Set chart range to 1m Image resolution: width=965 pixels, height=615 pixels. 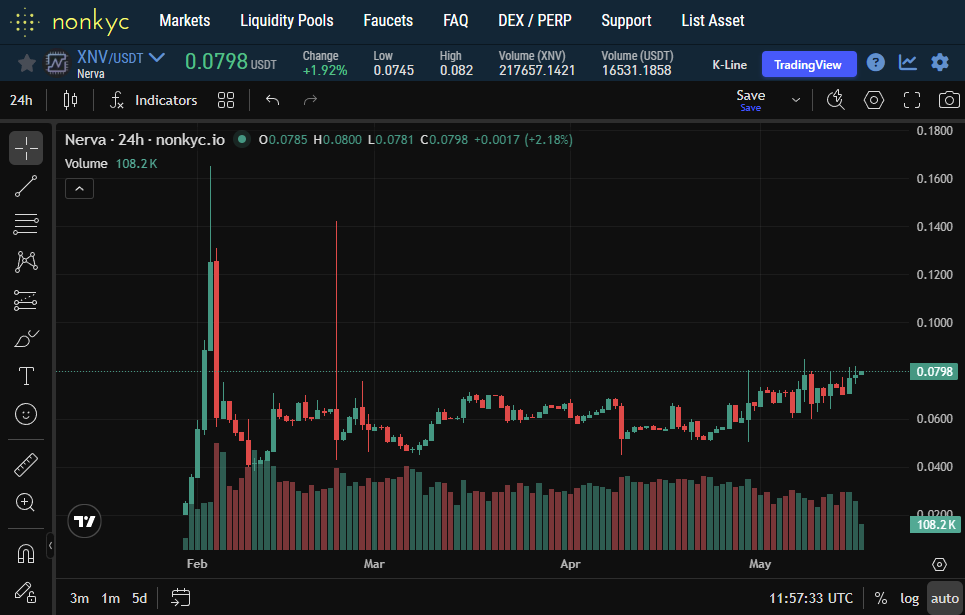(x=111, y=598)
